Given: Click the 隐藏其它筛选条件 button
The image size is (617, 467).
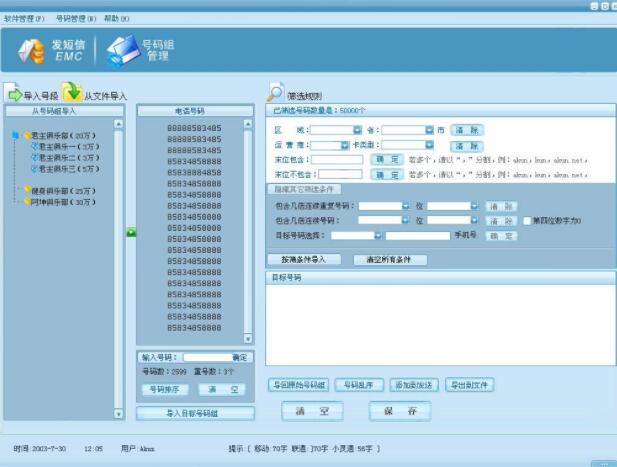Looking at the screenshot, I should [306, 189].
